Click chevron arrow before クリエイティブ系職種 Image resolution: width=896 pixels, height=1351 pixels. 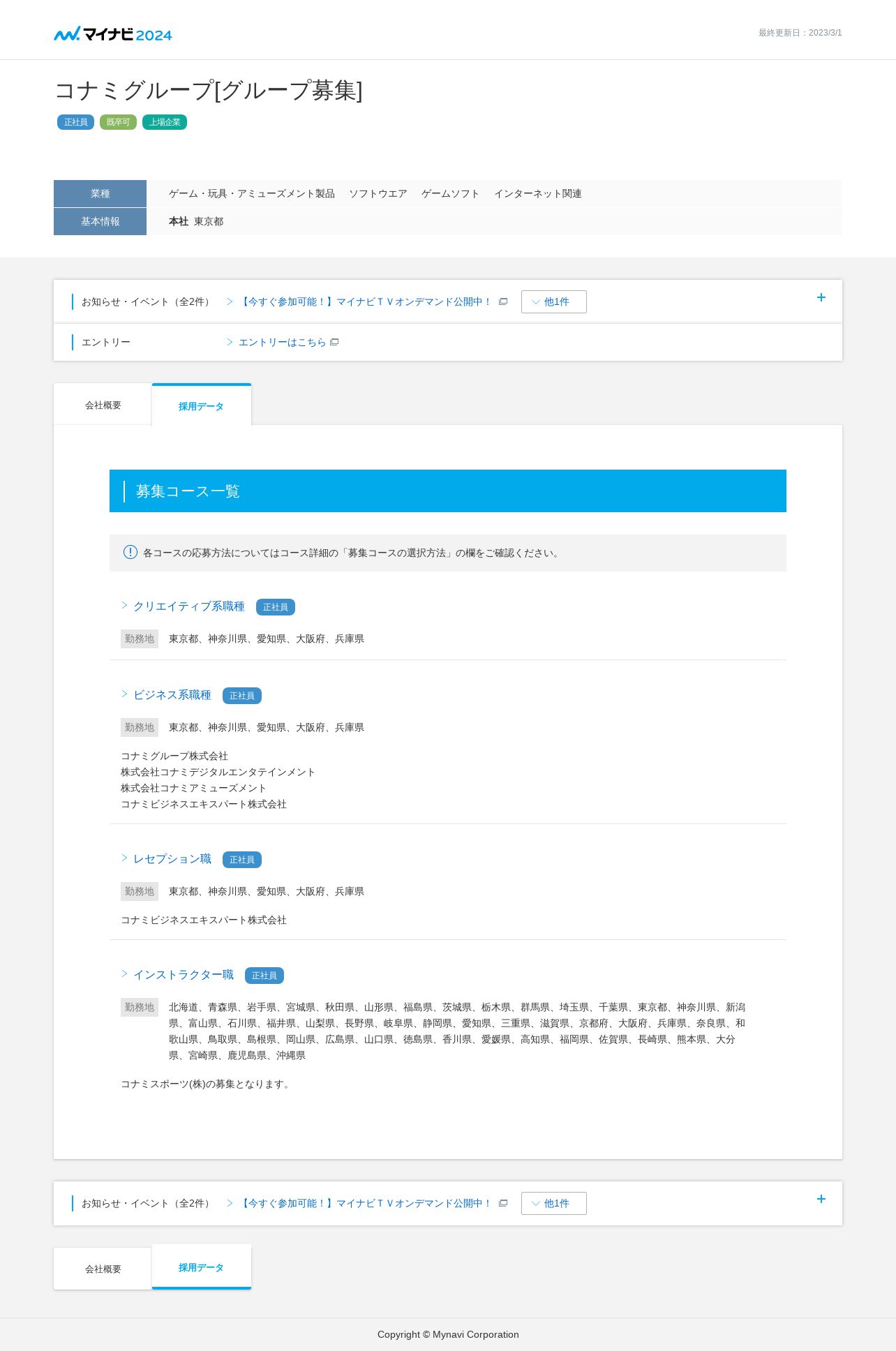[124, 605]
